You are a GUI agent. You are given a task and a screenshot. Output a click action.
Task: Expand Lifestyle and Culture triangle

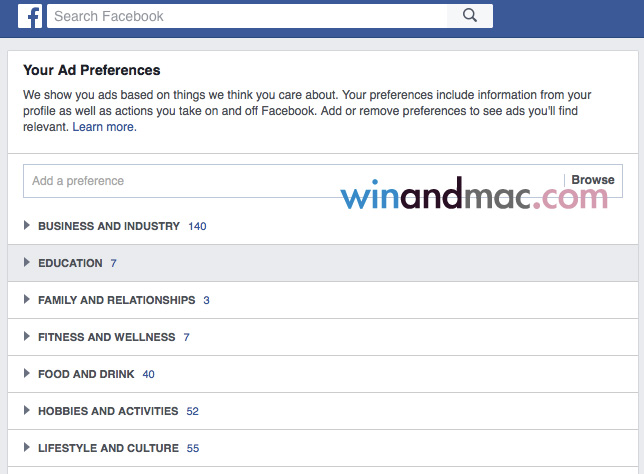[x=27, y=447]
